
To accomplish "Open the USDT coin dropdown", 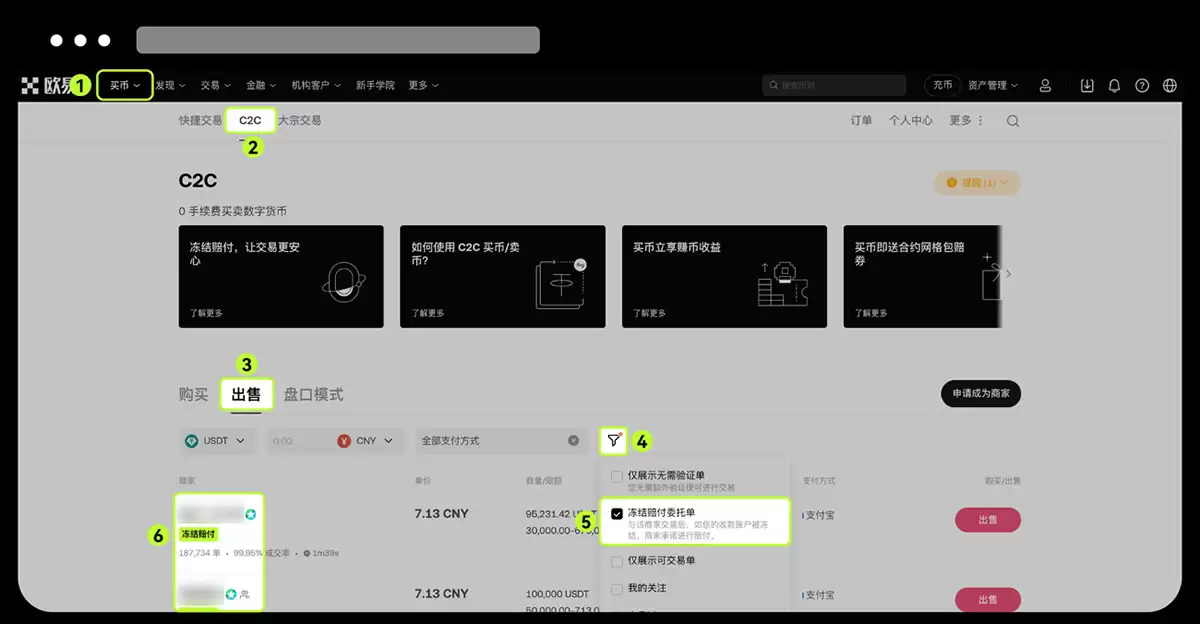I will coord(218,440).
